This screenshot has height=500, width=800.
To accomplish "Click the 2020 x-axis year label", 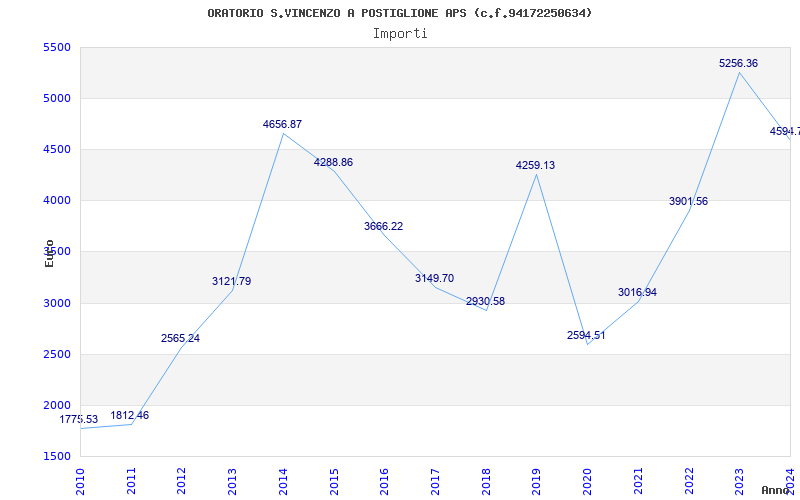I will point(587,481).
